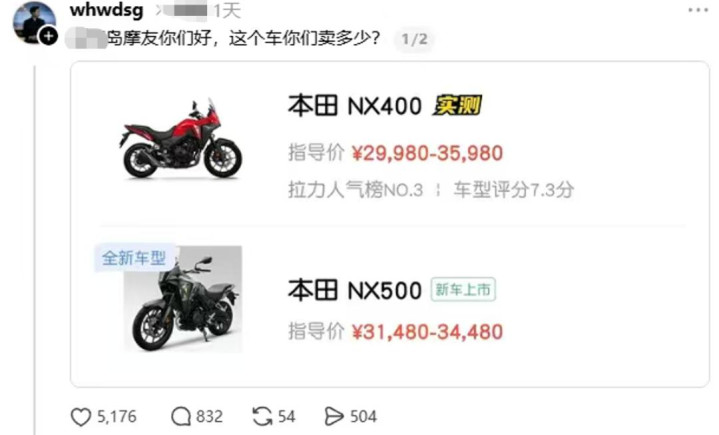
Task: Click the NX400 price ¥29,980-35,980
Action: click(x=427, y=153)
